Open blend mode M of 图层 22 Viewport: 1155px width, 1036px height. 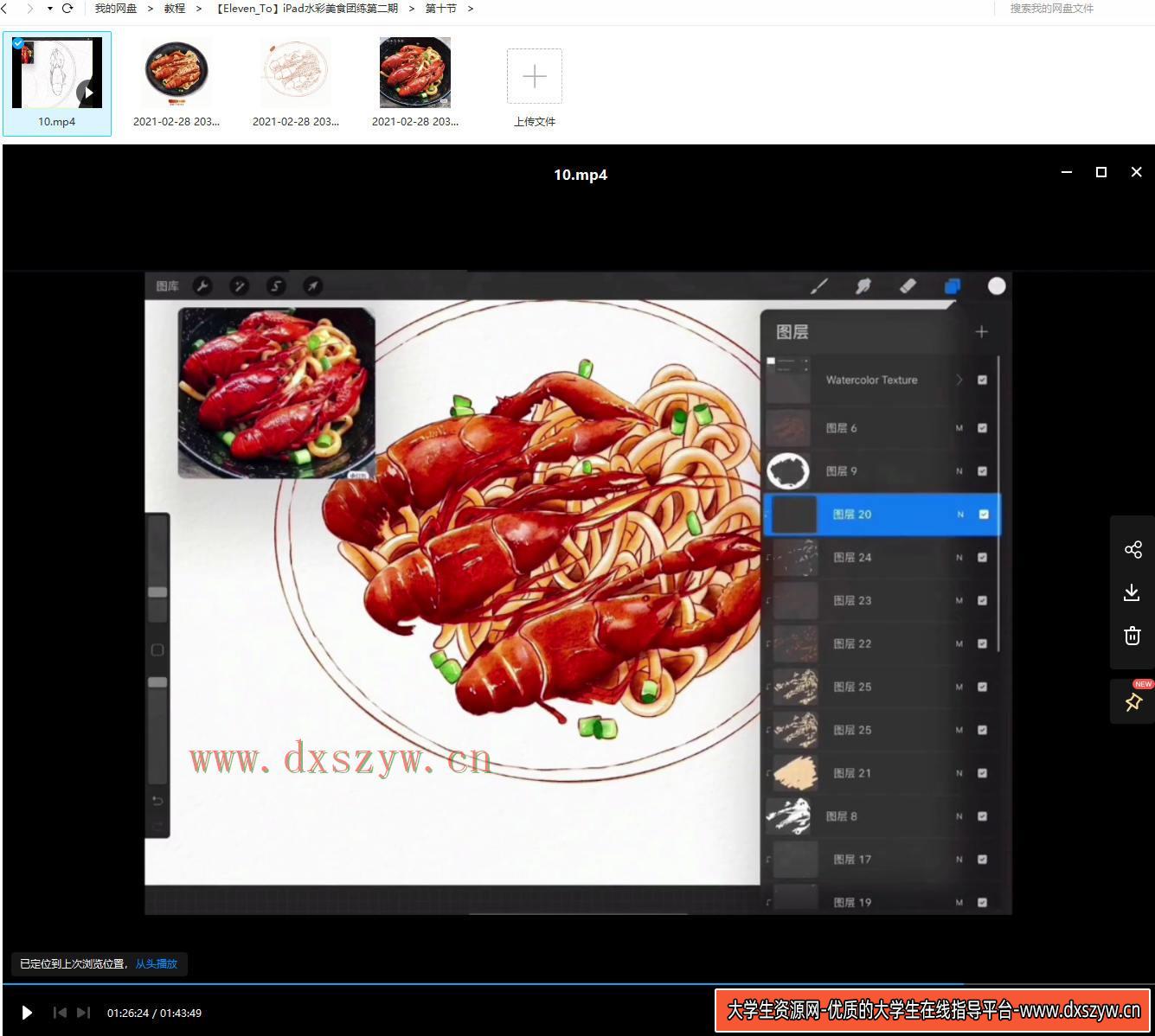pos(959,644)
